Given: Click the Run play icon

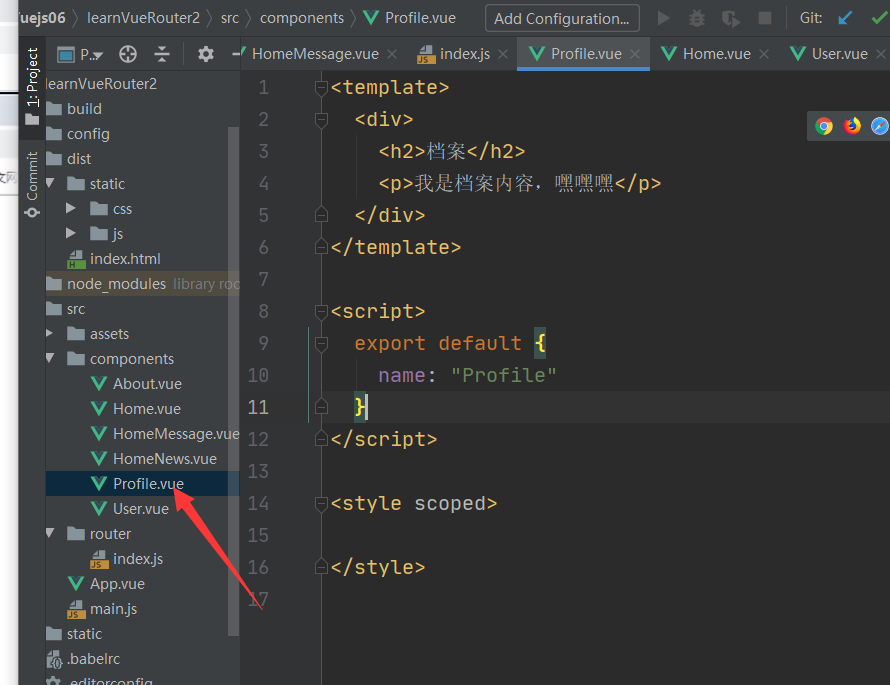Looking at the screenshot, I should pyautogui.click(x=663, y=19).
